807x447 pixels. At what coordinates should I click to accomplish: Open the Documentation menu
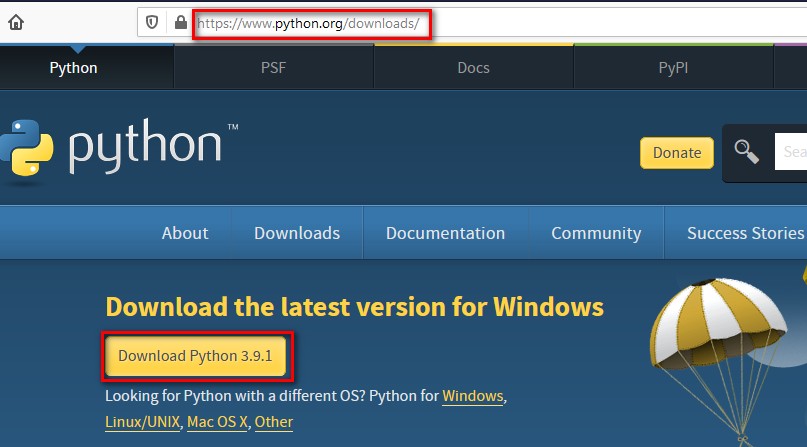(x=446, y=233)
